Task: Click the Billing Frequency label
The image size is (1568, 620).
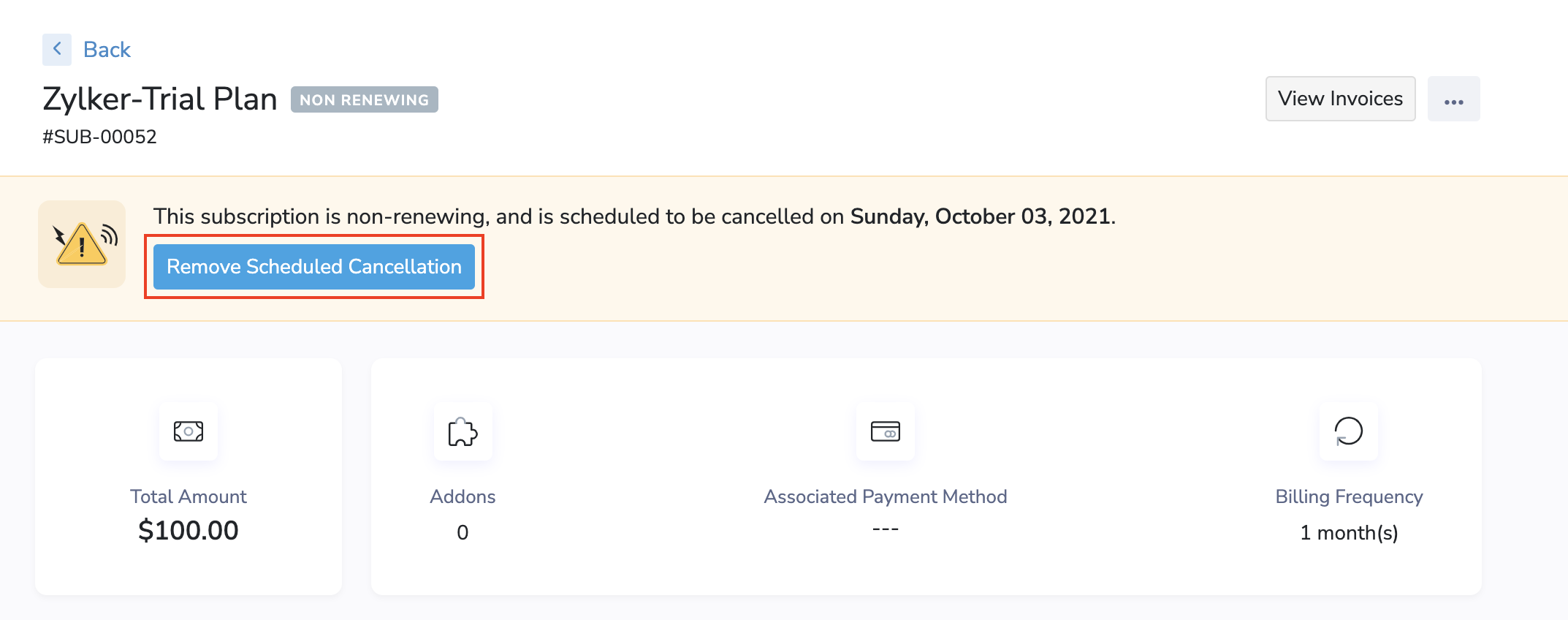Action: [1349, 497]
